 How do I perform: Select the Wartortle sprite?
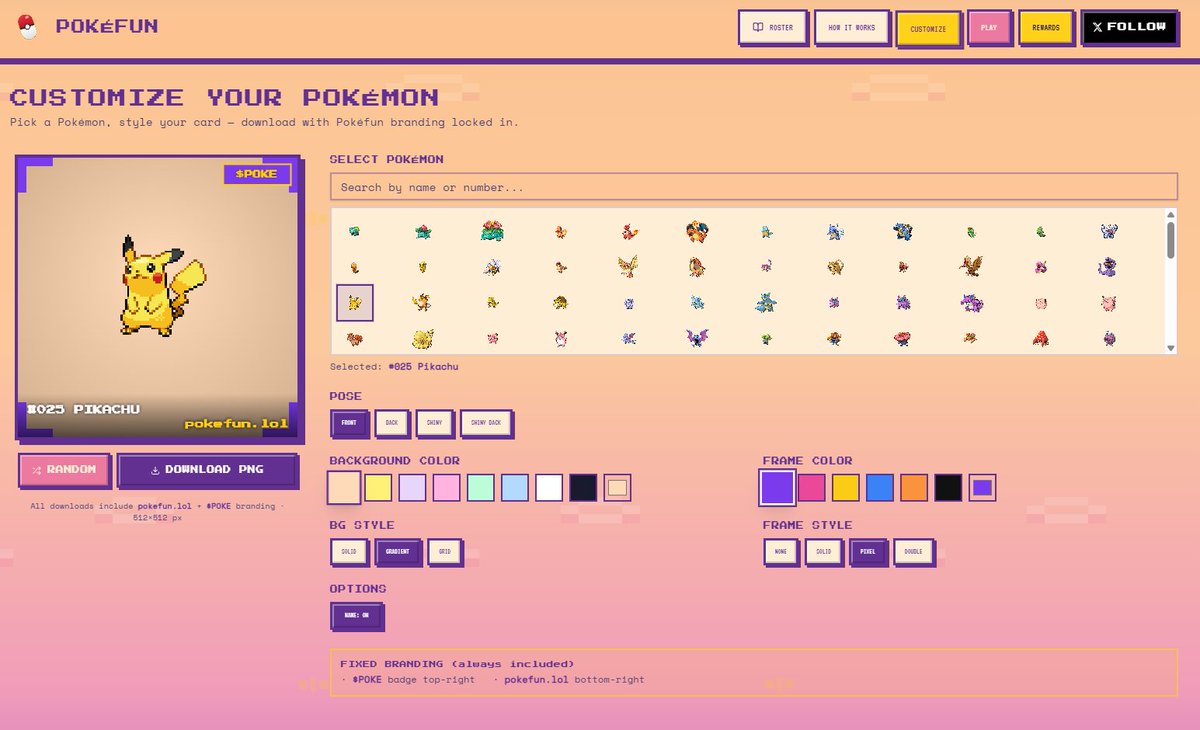click(835, 231)
